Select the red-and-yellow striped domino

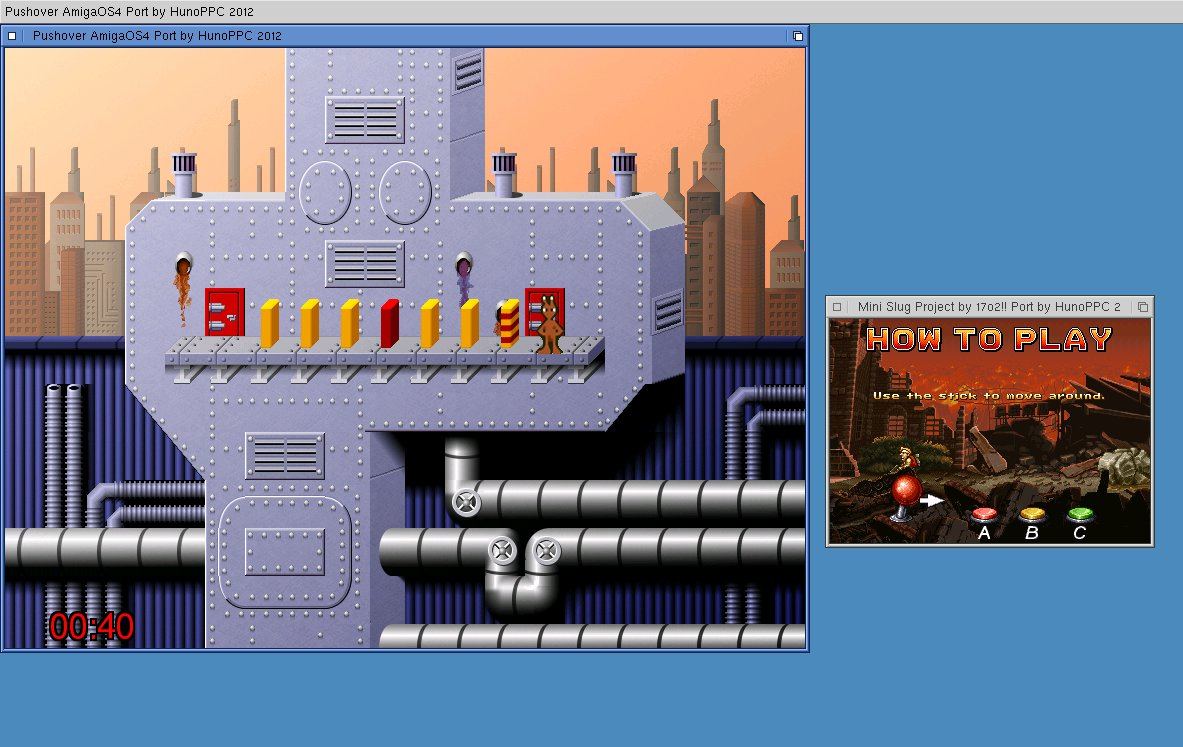click(x=510, y=323)
